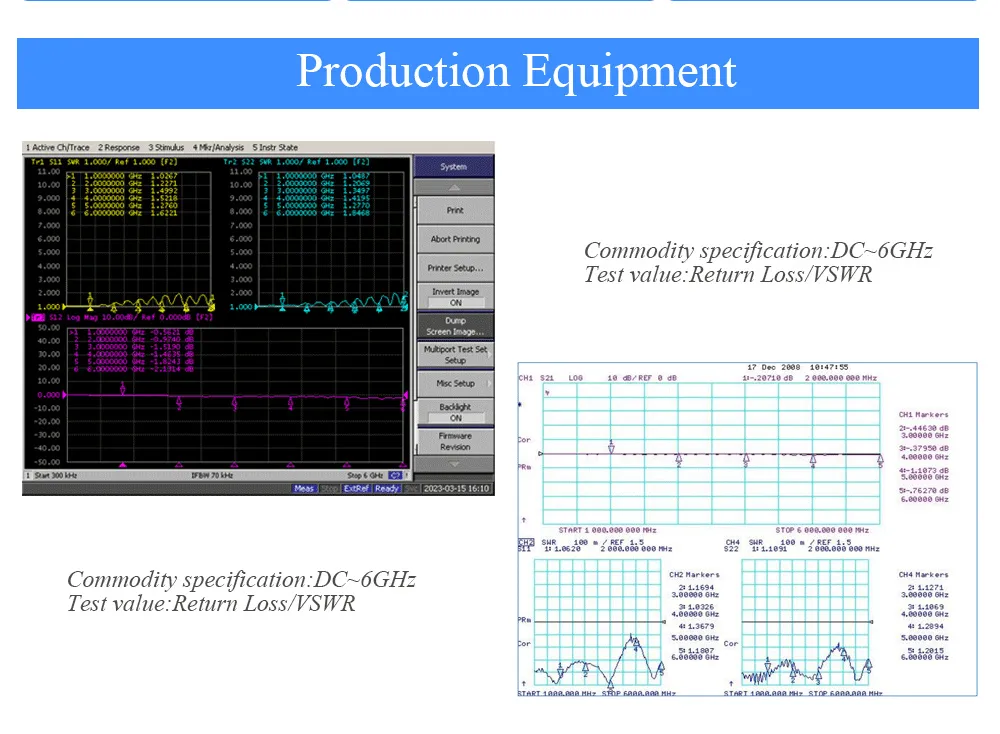Open the Response menu

pyautogui.click(x=119, y=148)
